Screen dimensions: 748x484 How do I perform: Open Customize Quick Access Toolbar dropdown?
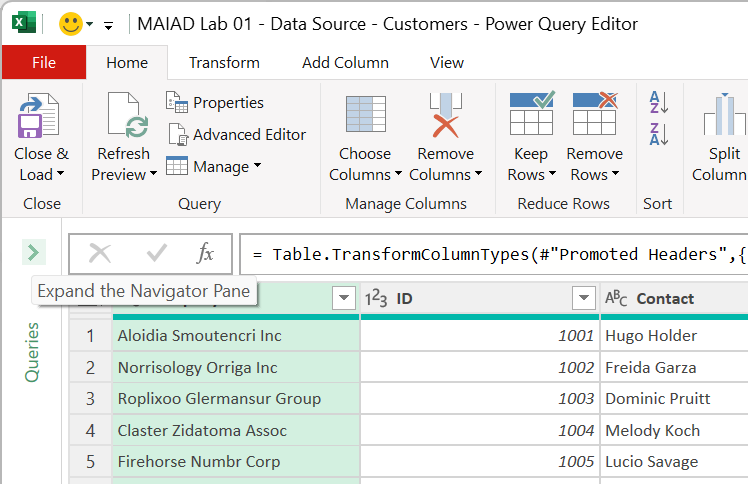pos(109,25)
